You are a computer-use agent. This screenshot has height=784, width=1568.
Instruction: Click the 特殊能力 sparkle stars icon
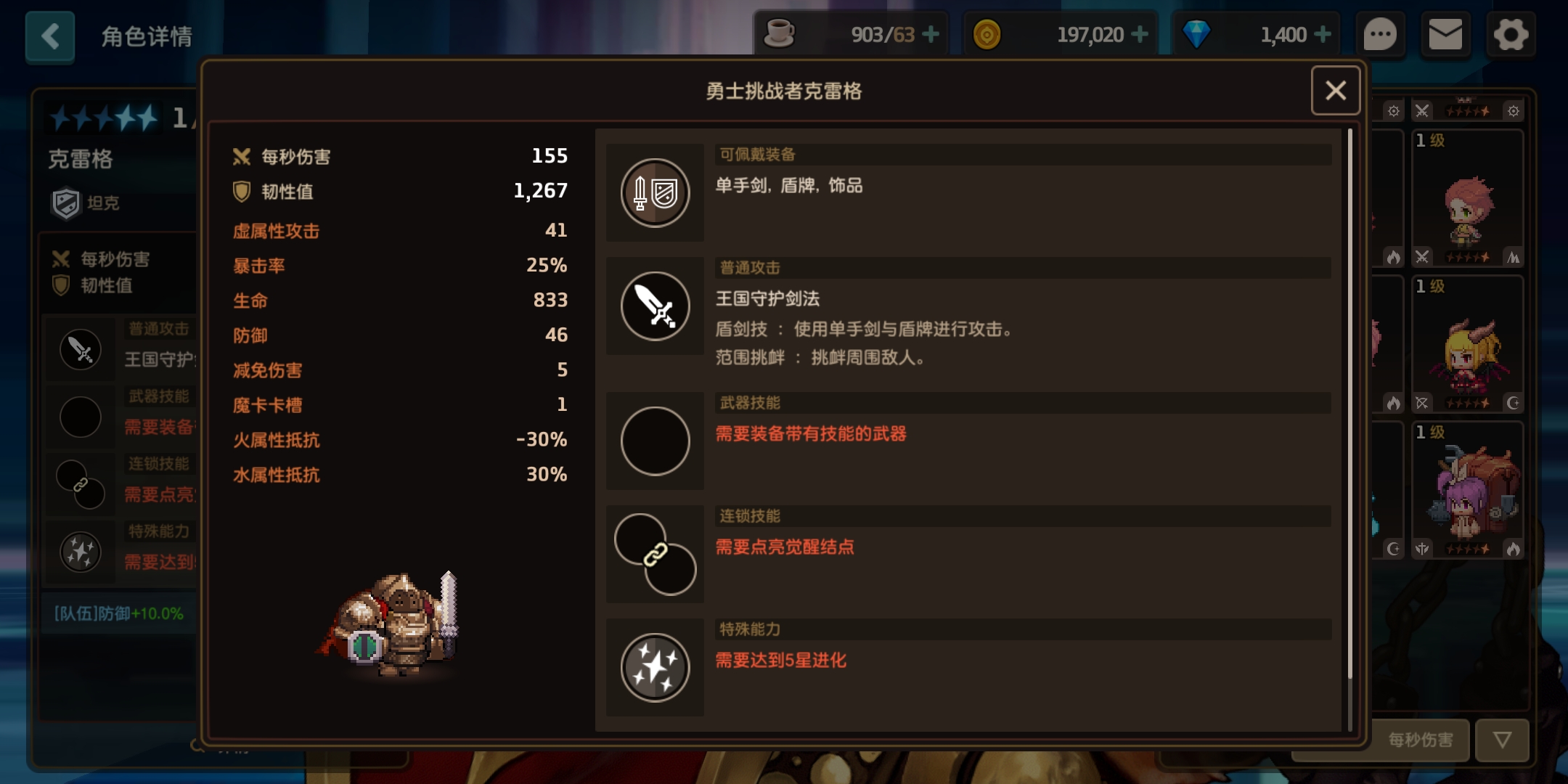[655, 667]
